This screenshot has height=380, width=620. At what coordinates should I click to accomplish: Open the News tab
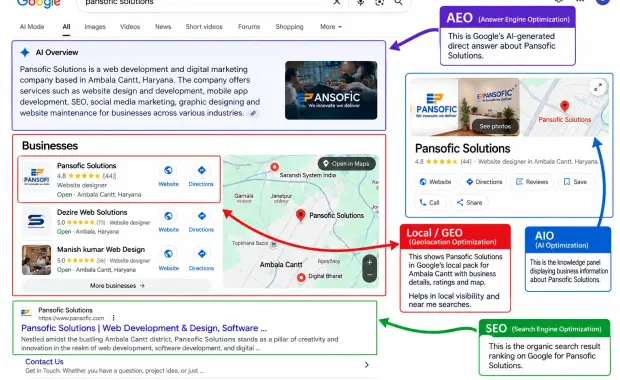(163, 27)
